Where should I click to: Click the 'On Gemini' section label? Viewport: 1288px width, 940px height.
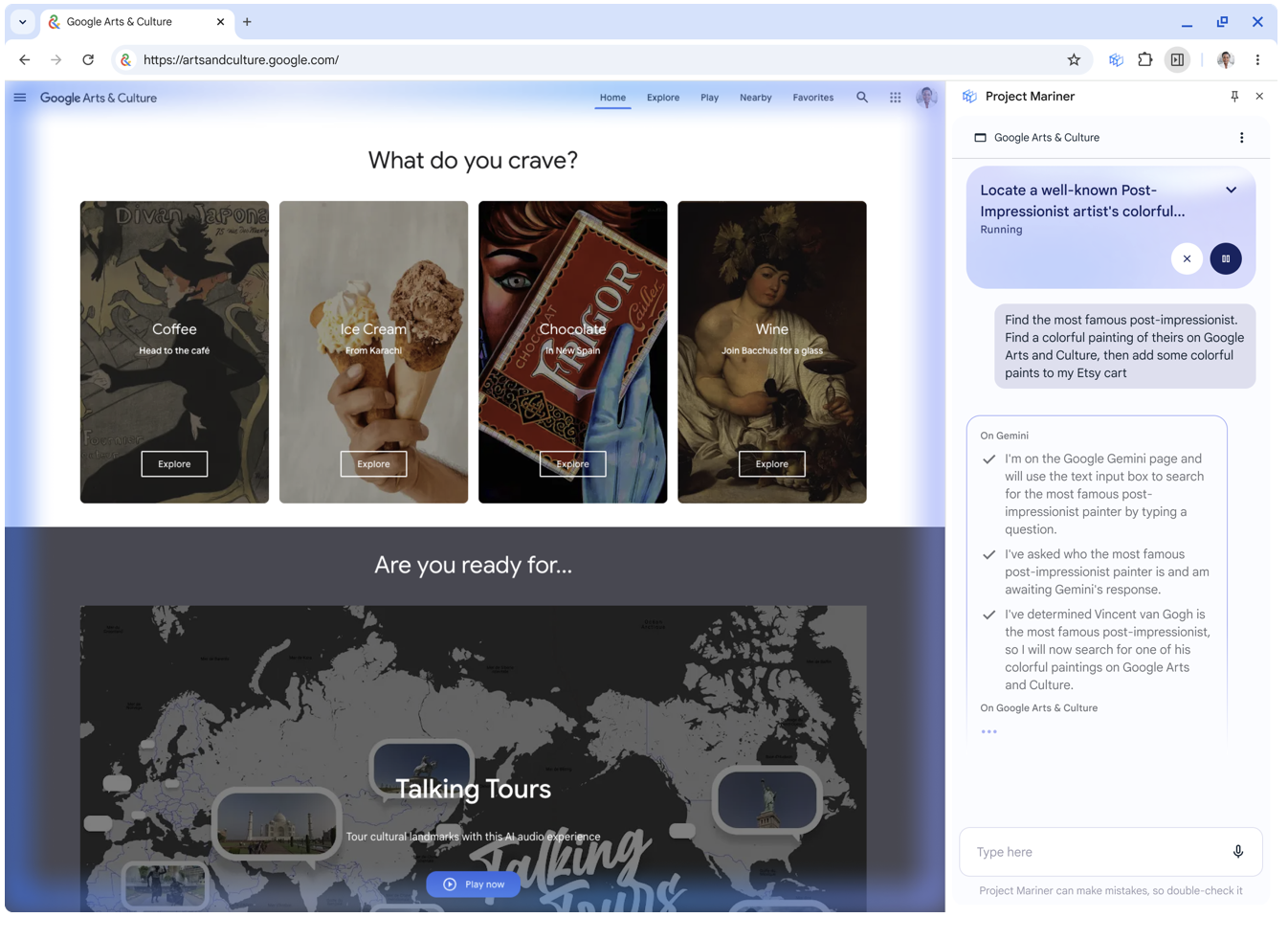(1004, 436)
